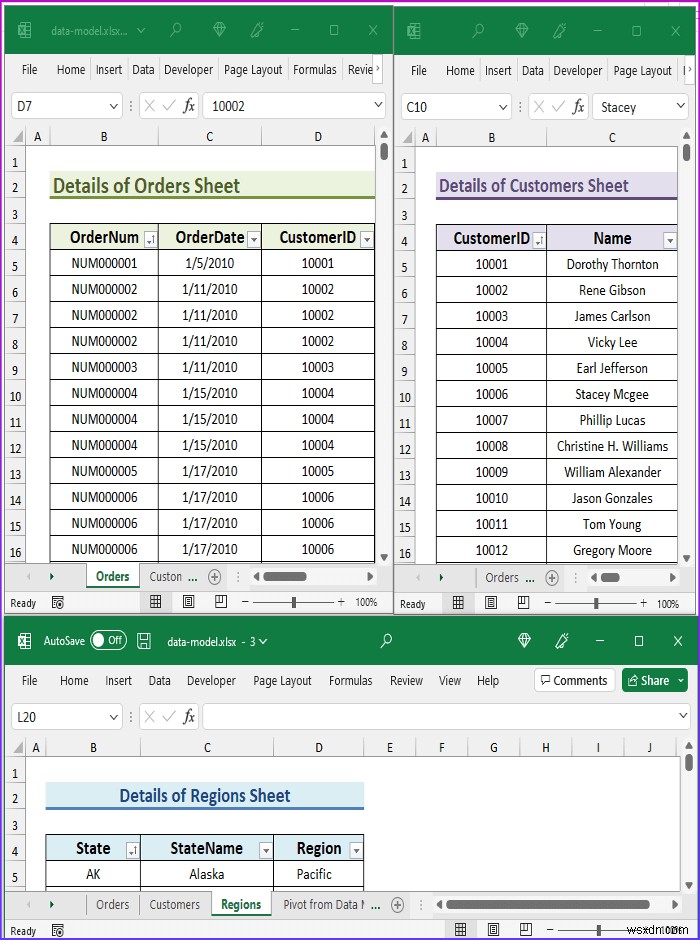Click the diamond premium icon in Customers window
700x940 pixels.
[521, 30]
